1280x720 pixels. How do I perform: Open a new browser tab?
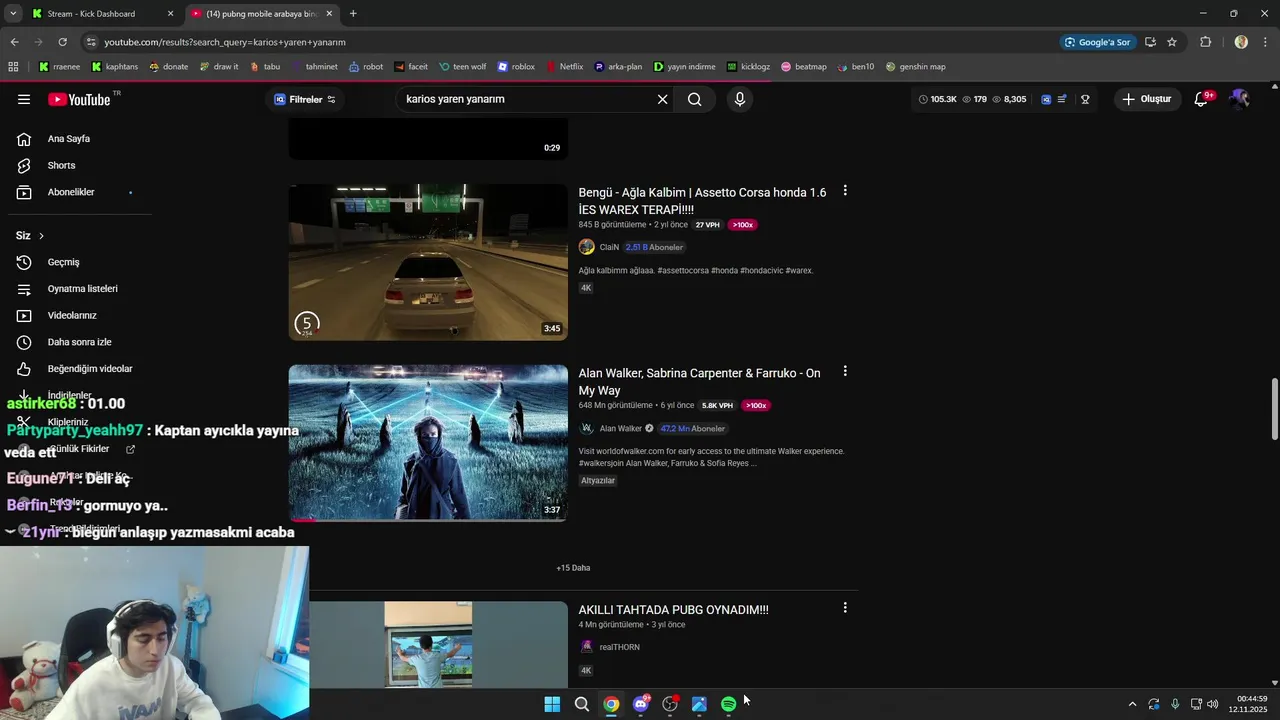(353, 14)
